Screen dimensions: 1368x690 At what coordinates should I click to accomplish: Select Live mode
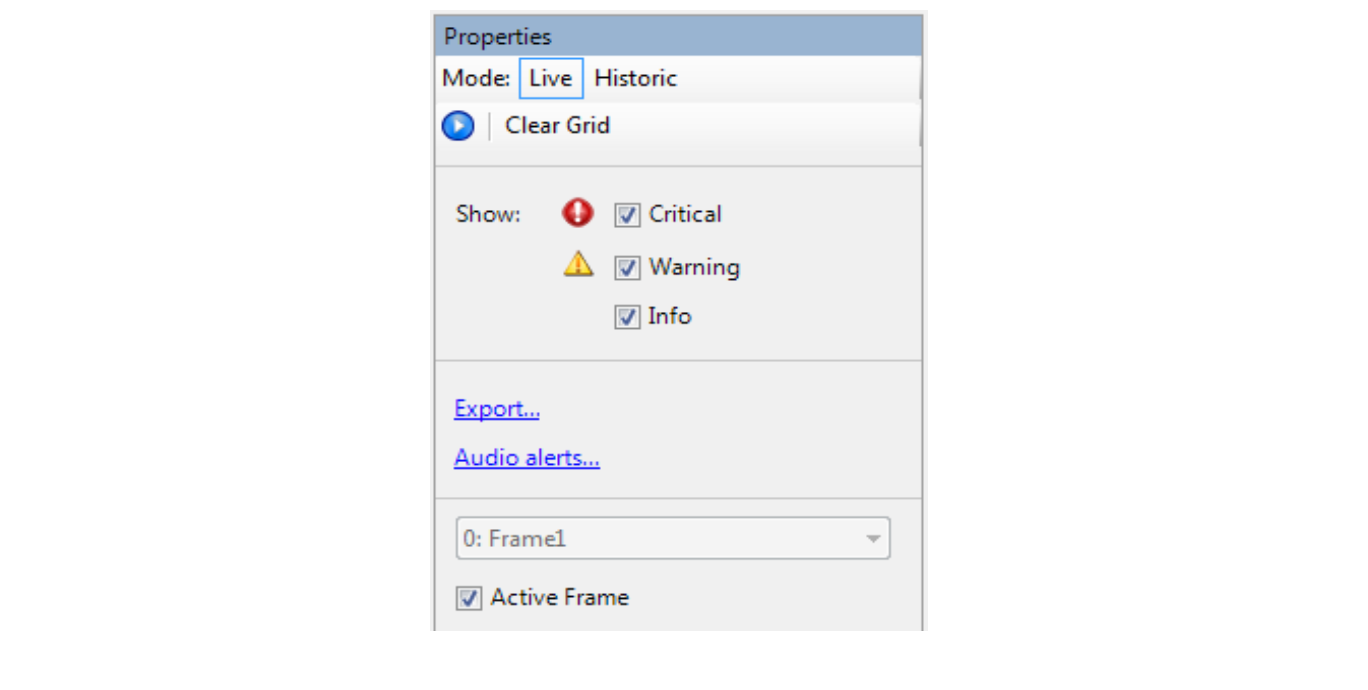point(551,79)
